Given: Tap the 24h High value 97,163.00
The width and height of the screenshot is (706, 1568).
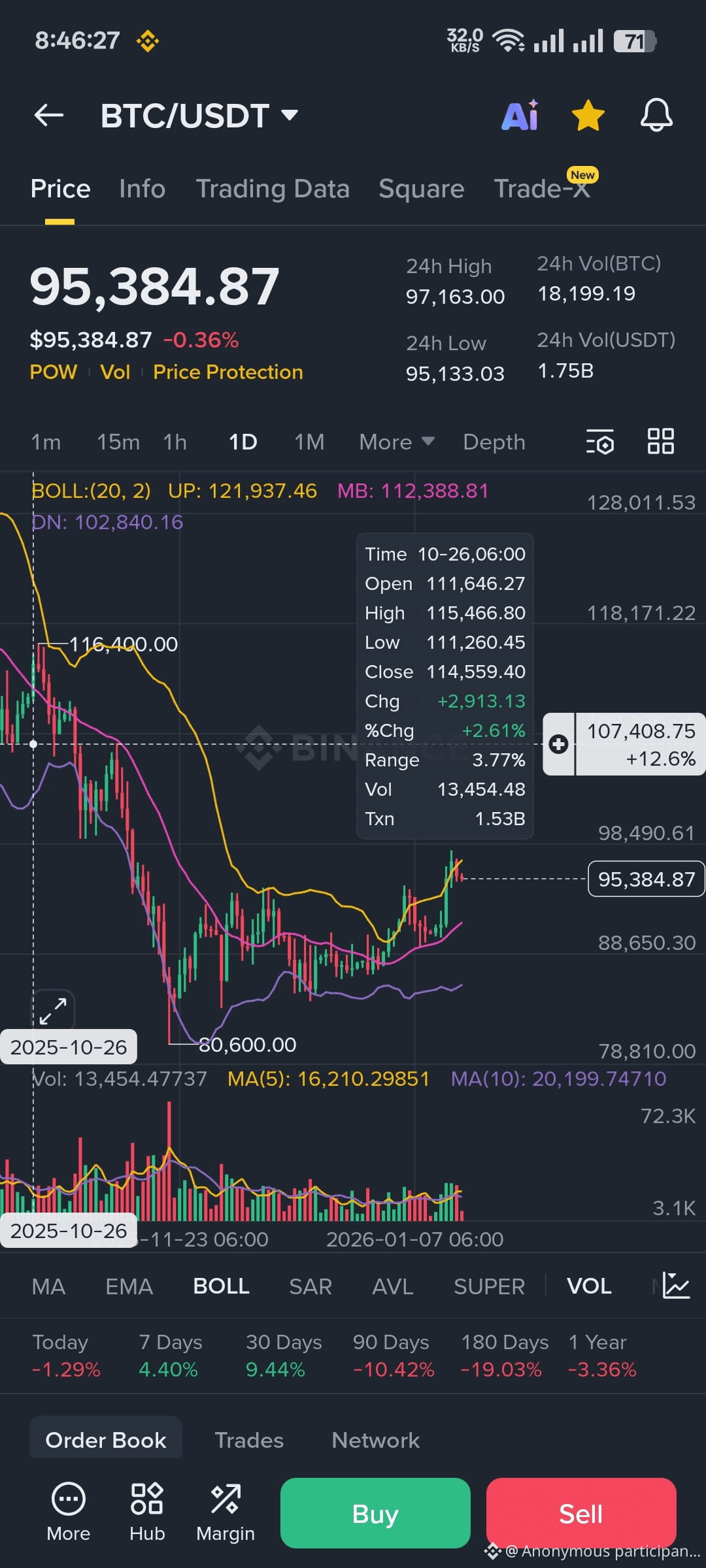Looking at the screenshot, I should coord(455,297).
